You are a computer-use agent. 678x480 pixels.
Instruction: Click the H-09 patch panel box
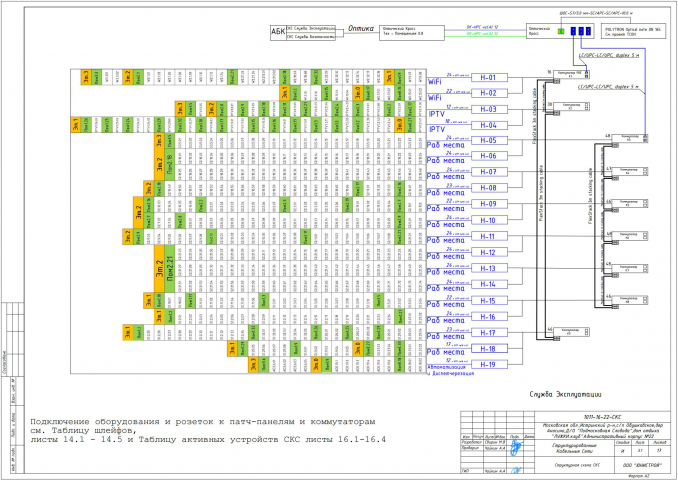point(489,204)
